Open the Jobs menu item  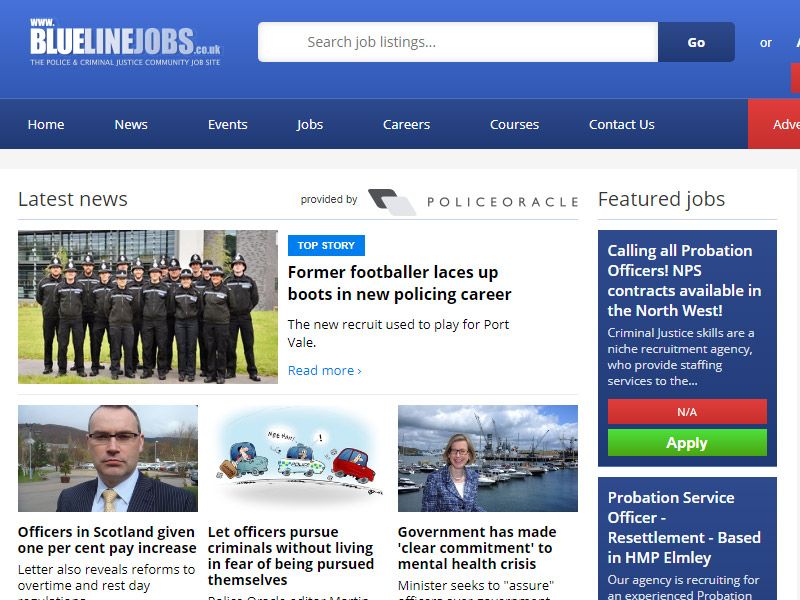(310, 124)
